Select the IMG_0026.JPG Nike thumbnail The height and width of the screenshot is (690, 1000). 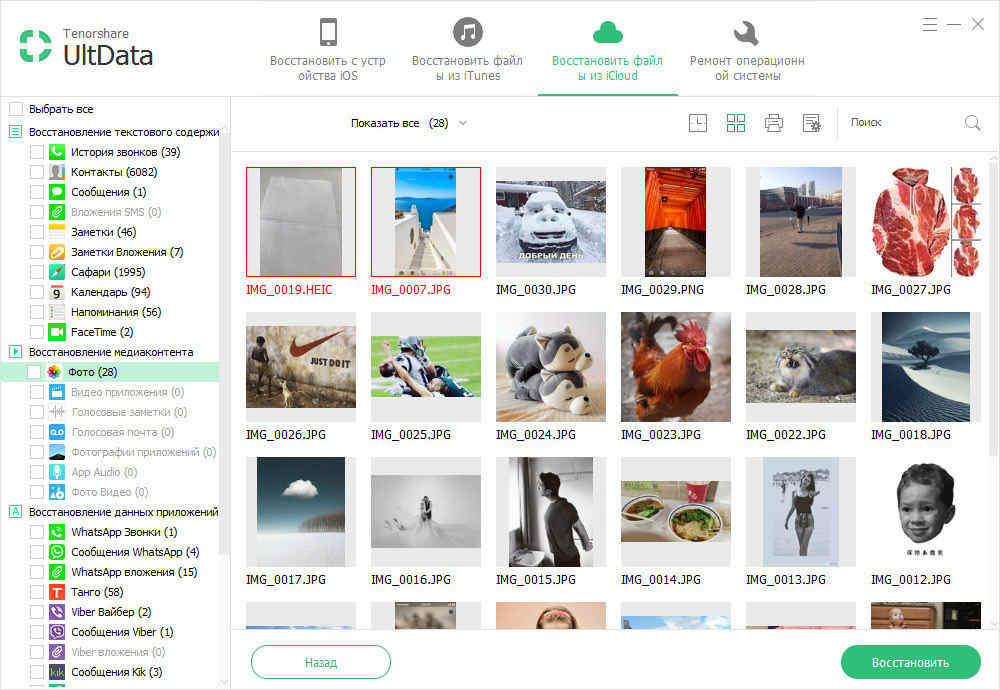(300, 367)
